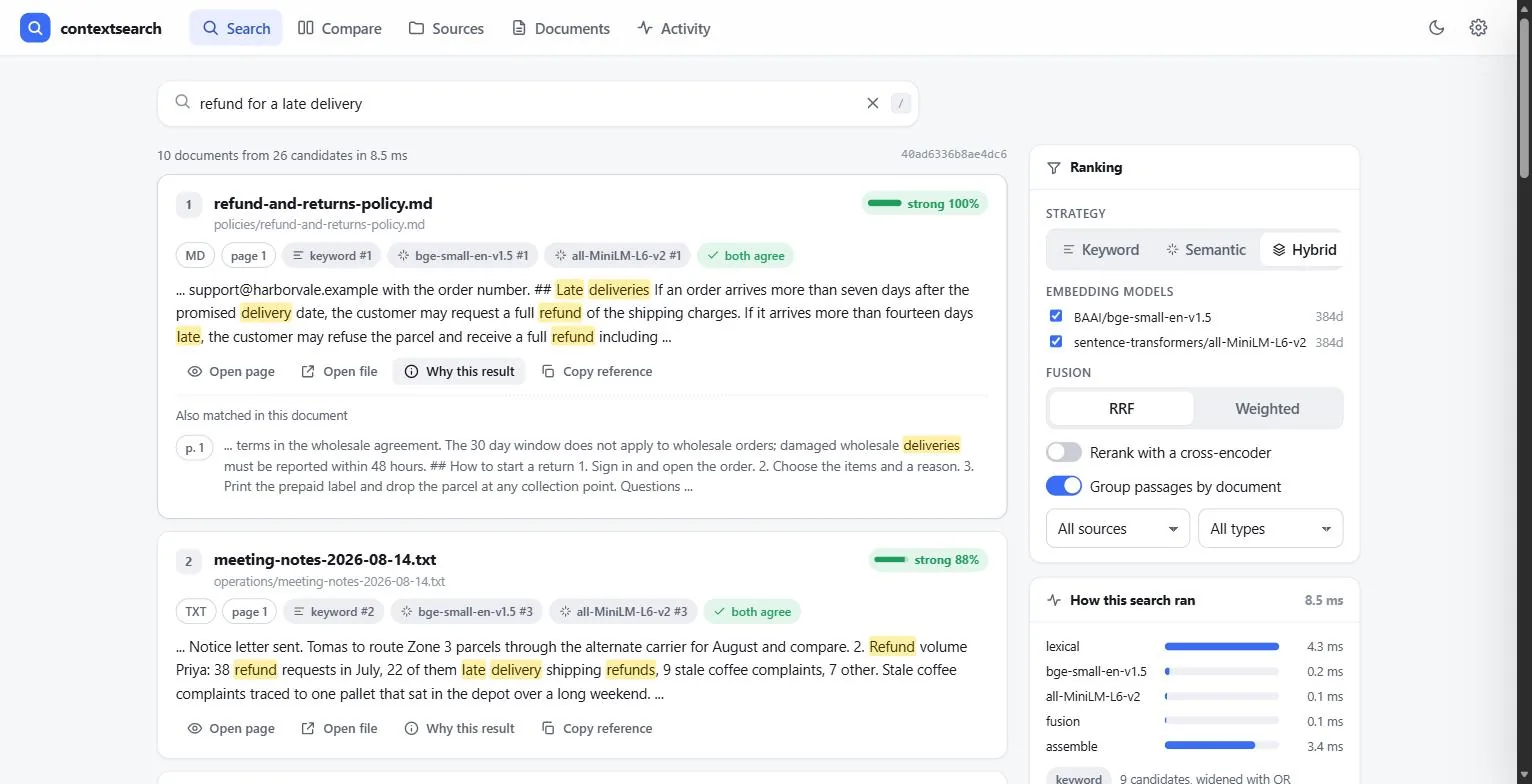1532x784 pixels.
Task: Uncheck the all-MiniLM-L6-v2 embedding model
Action: 1056,341
